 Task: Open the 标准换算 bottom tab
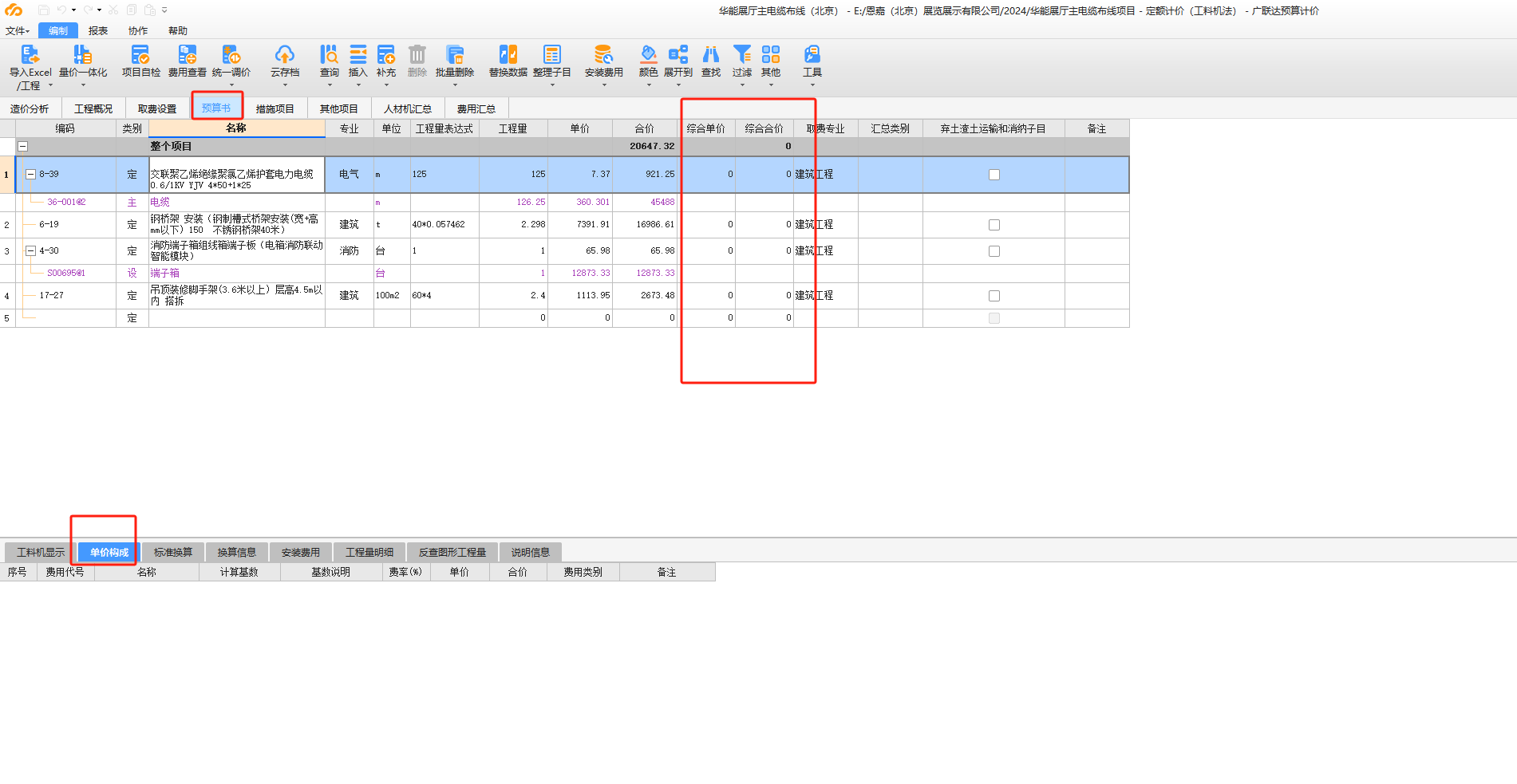point(173,553)
